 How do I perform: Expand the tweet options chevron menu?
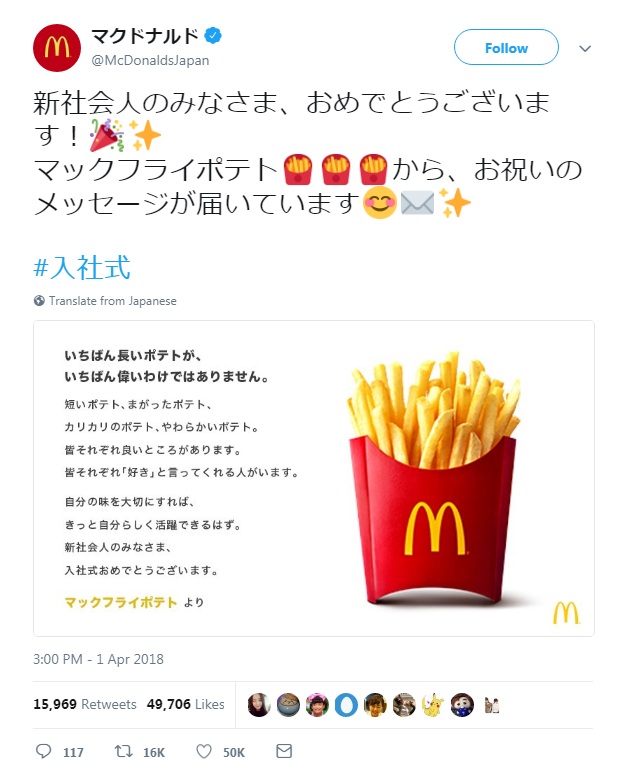[585, 48]
